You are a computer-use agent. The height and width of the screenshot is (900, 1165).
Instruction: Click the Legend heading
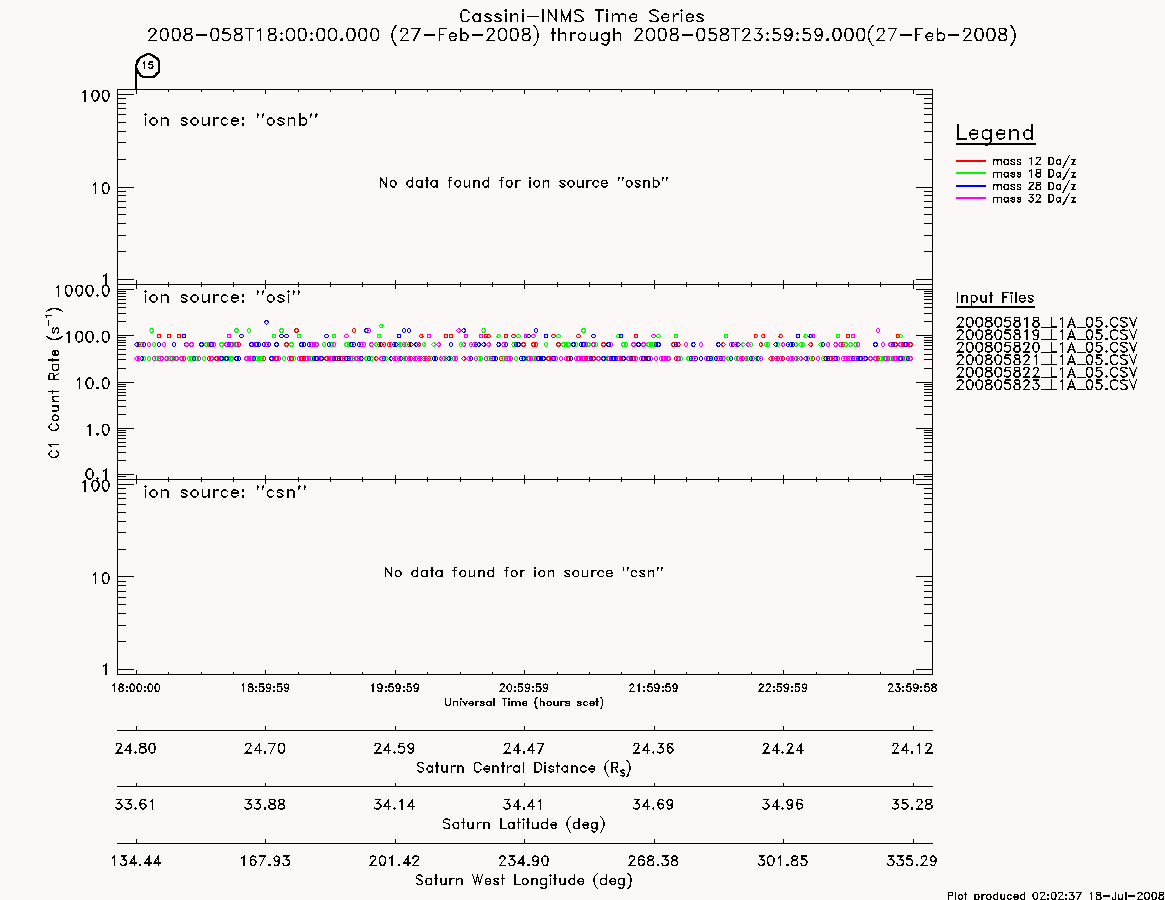pyautogui.click(x=995, y=133)
